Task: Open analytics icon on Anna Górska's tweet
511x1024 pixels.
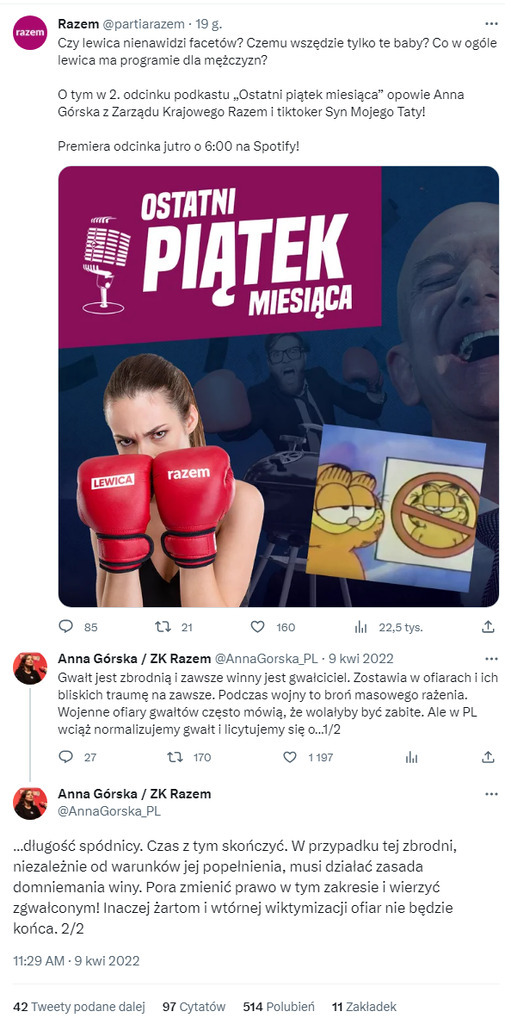Action: point(412,757)
